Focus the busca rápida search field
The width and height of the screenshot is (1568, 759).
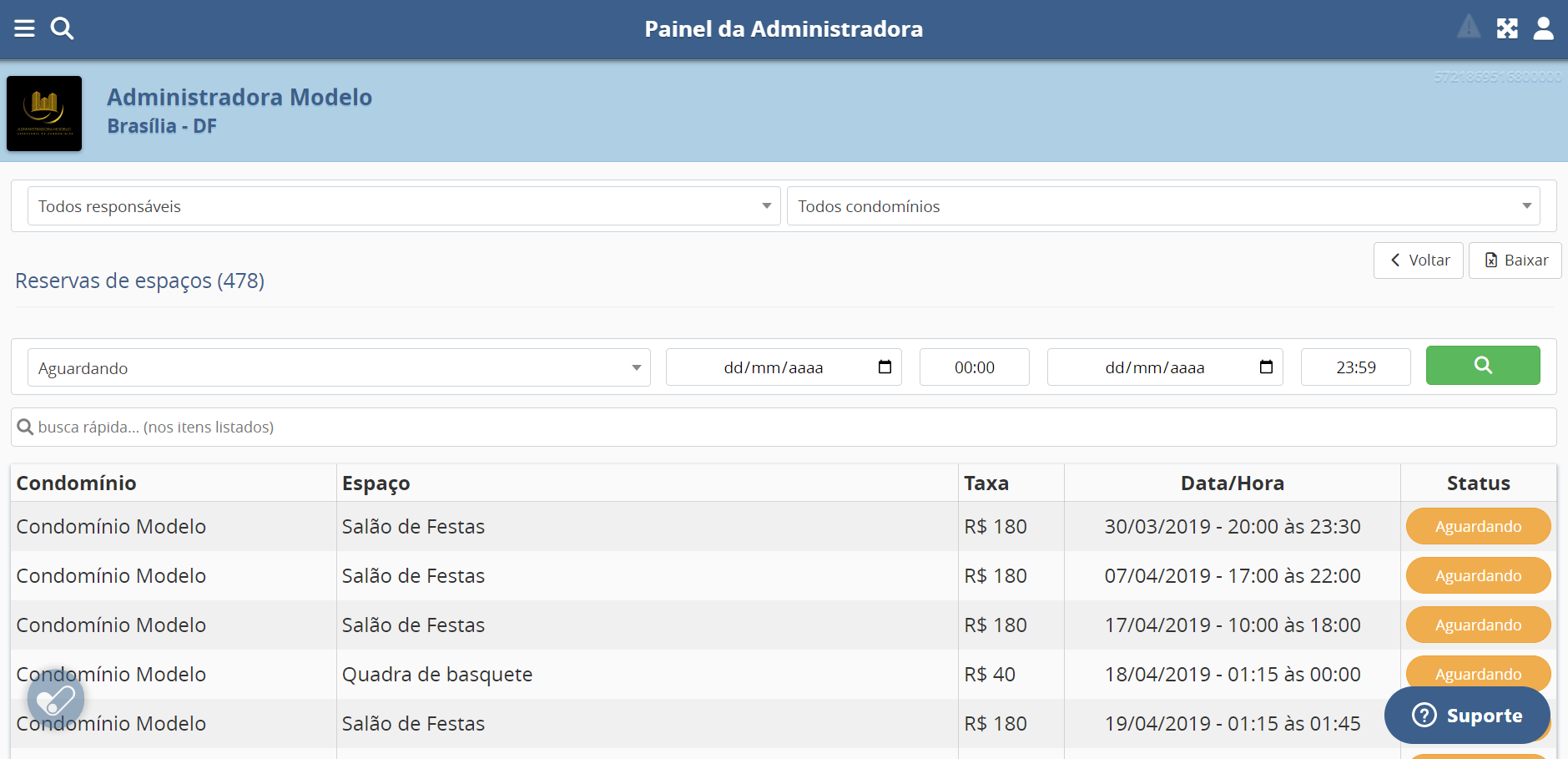click(784, 428)
